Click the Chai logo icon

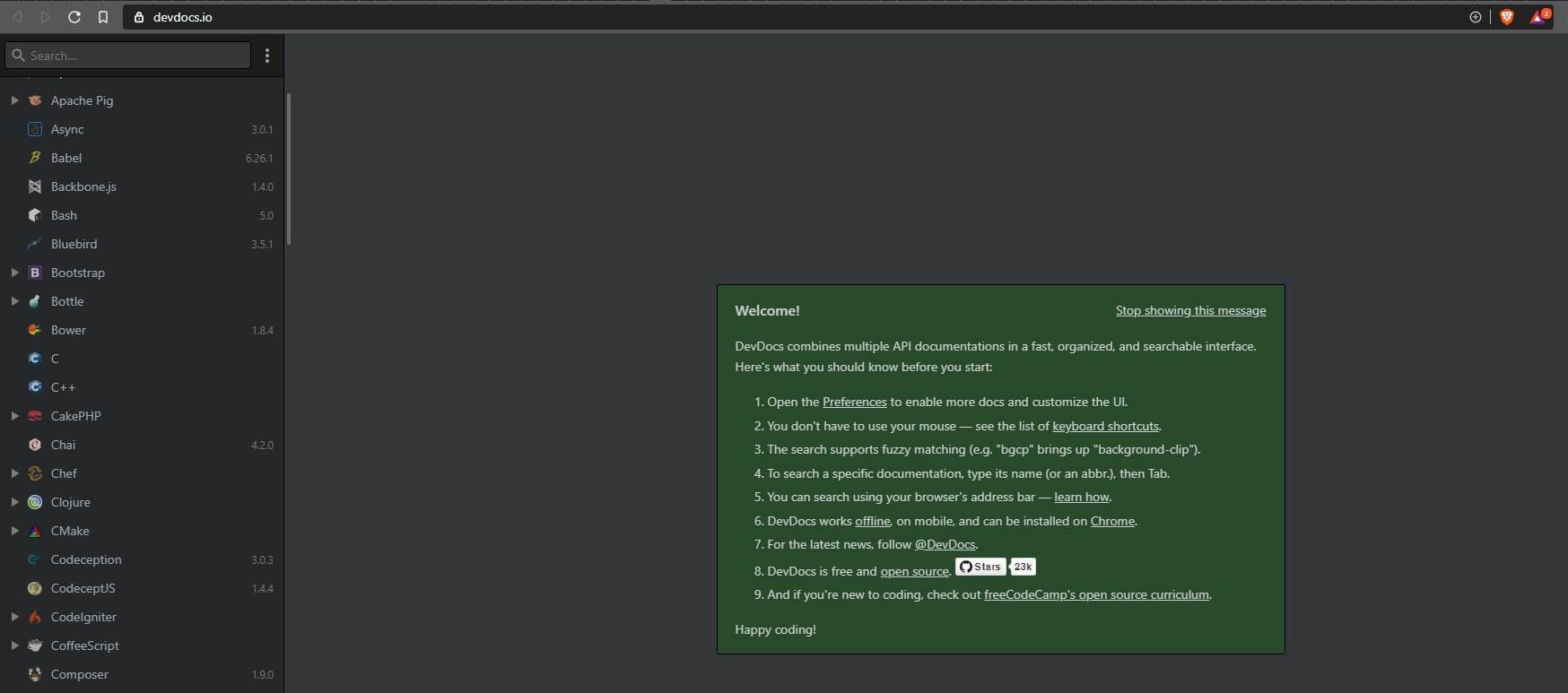[35, 445]
